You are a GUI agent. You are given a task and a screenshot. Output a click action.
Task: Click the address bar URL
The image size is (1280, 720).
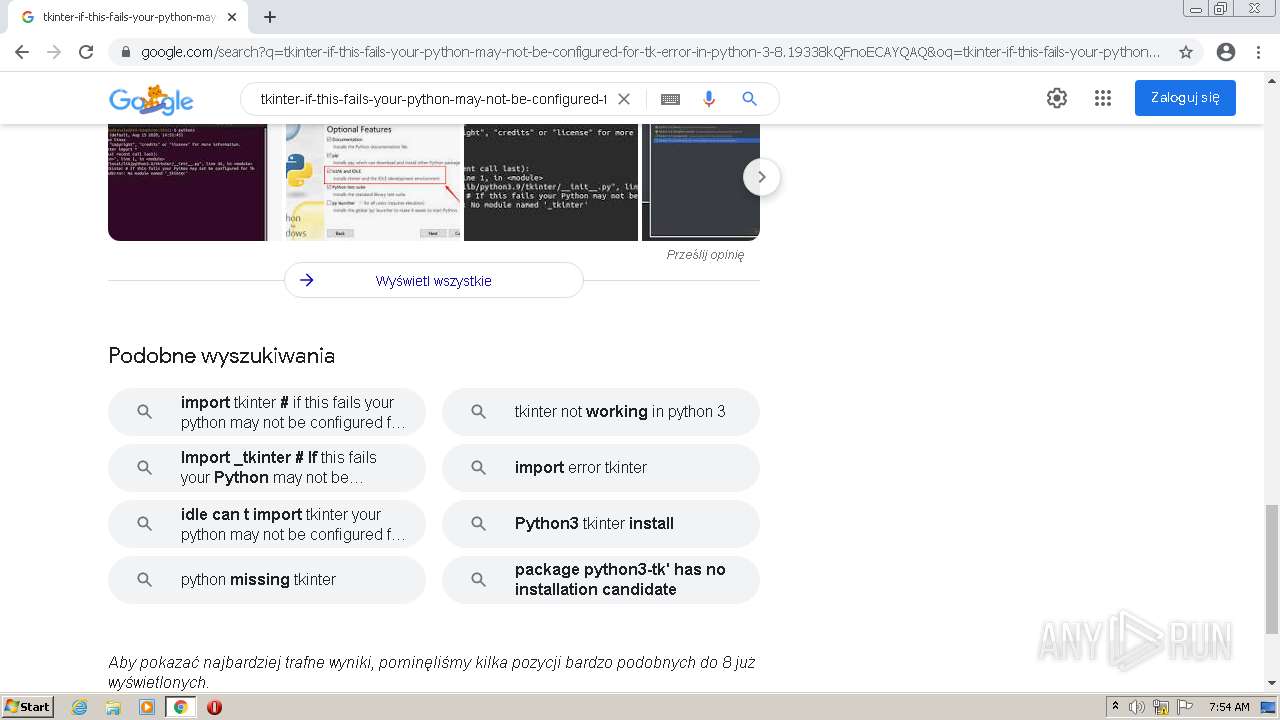click(650, 52)
